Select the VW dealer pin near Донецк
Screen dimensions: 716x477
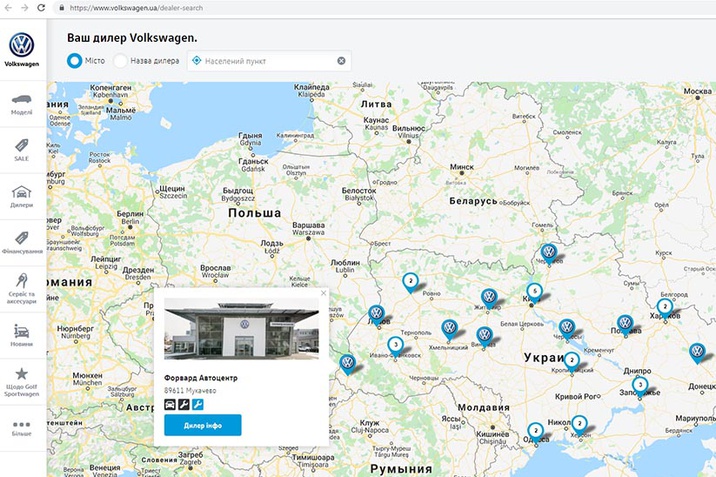click(x=697, y=353)
